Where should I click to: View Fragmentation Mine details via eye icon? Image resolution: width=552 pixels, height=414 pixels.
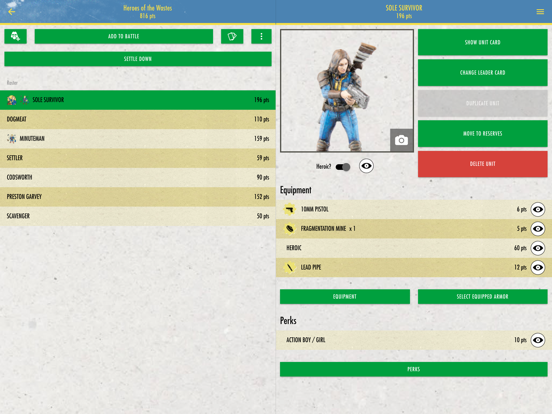(x=538, y=229)
